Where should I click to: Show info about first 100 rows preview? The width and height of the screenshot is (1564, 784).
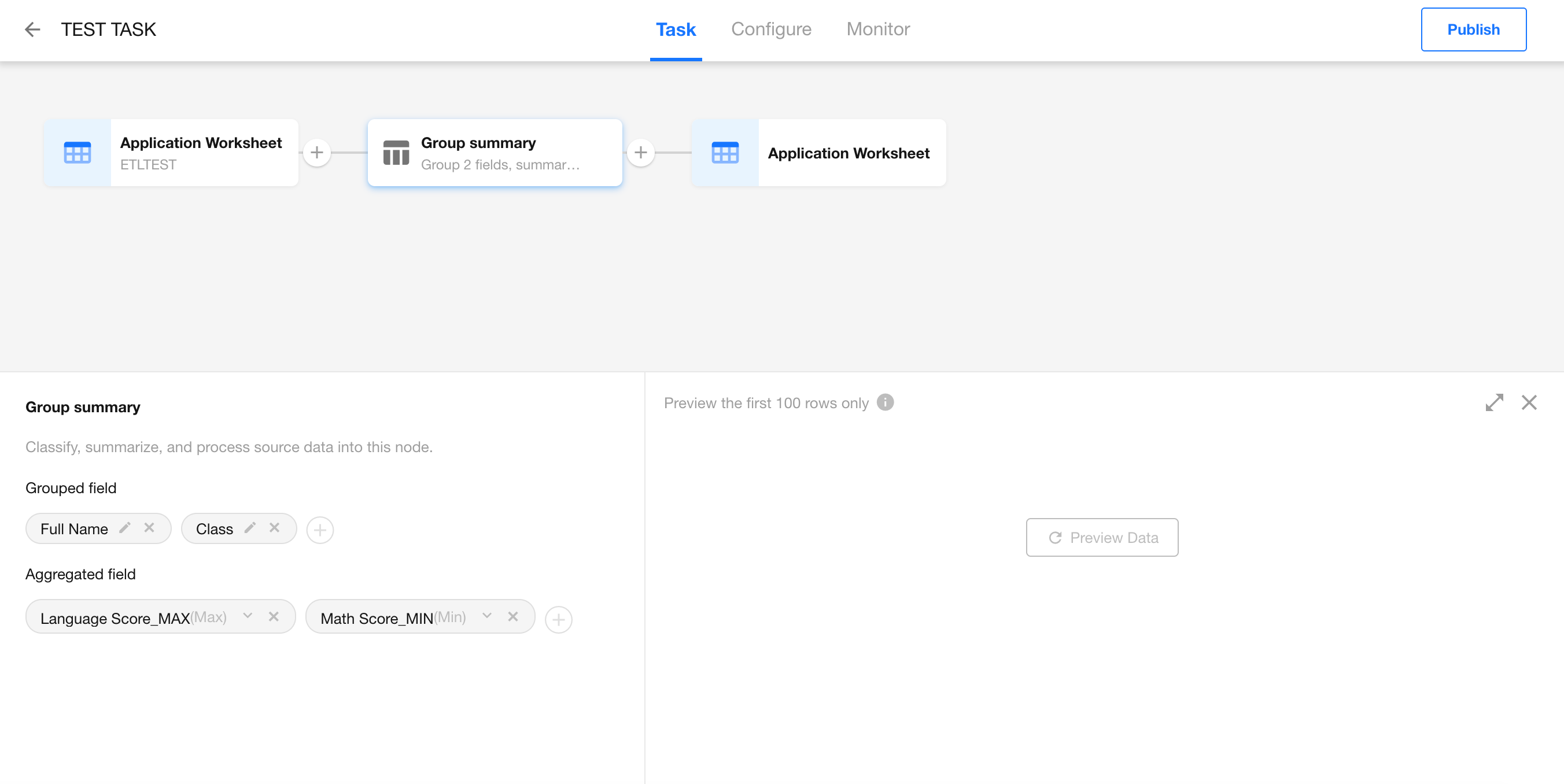885,402
